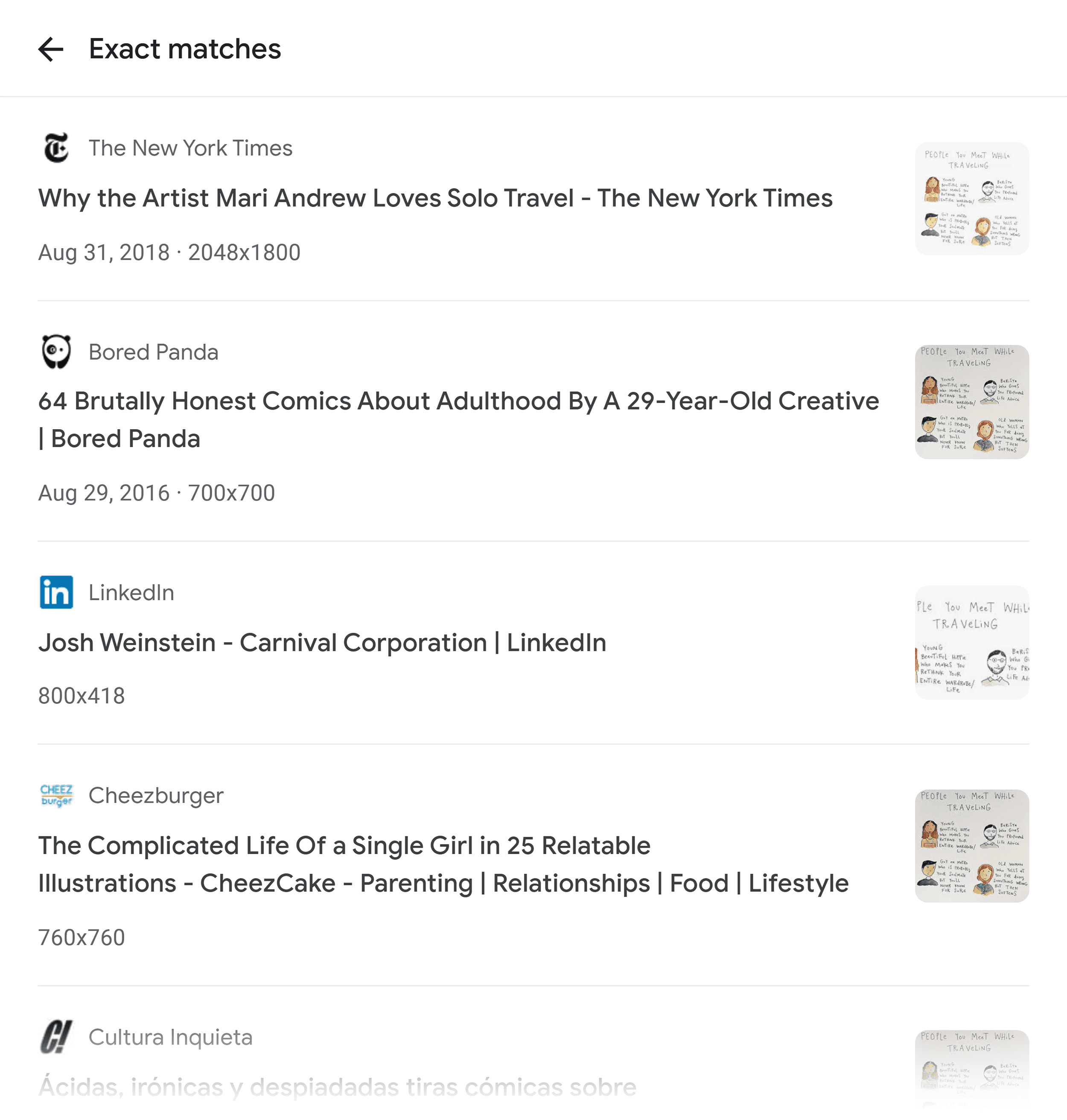Open the Ácidas, irónicas tiras cómicas result
Image resolution: width=1067 pixels, height=1120 pixels.
pyautogui.click(x=337, y=1087)
